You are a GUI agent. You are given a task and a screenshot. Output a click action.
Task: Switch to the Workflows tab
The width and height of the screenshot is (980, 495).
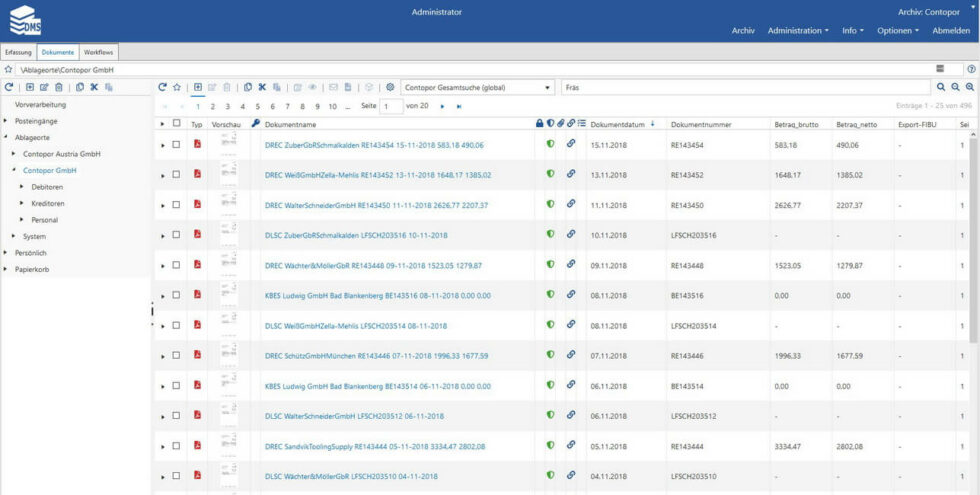click(x=98, y=51)
